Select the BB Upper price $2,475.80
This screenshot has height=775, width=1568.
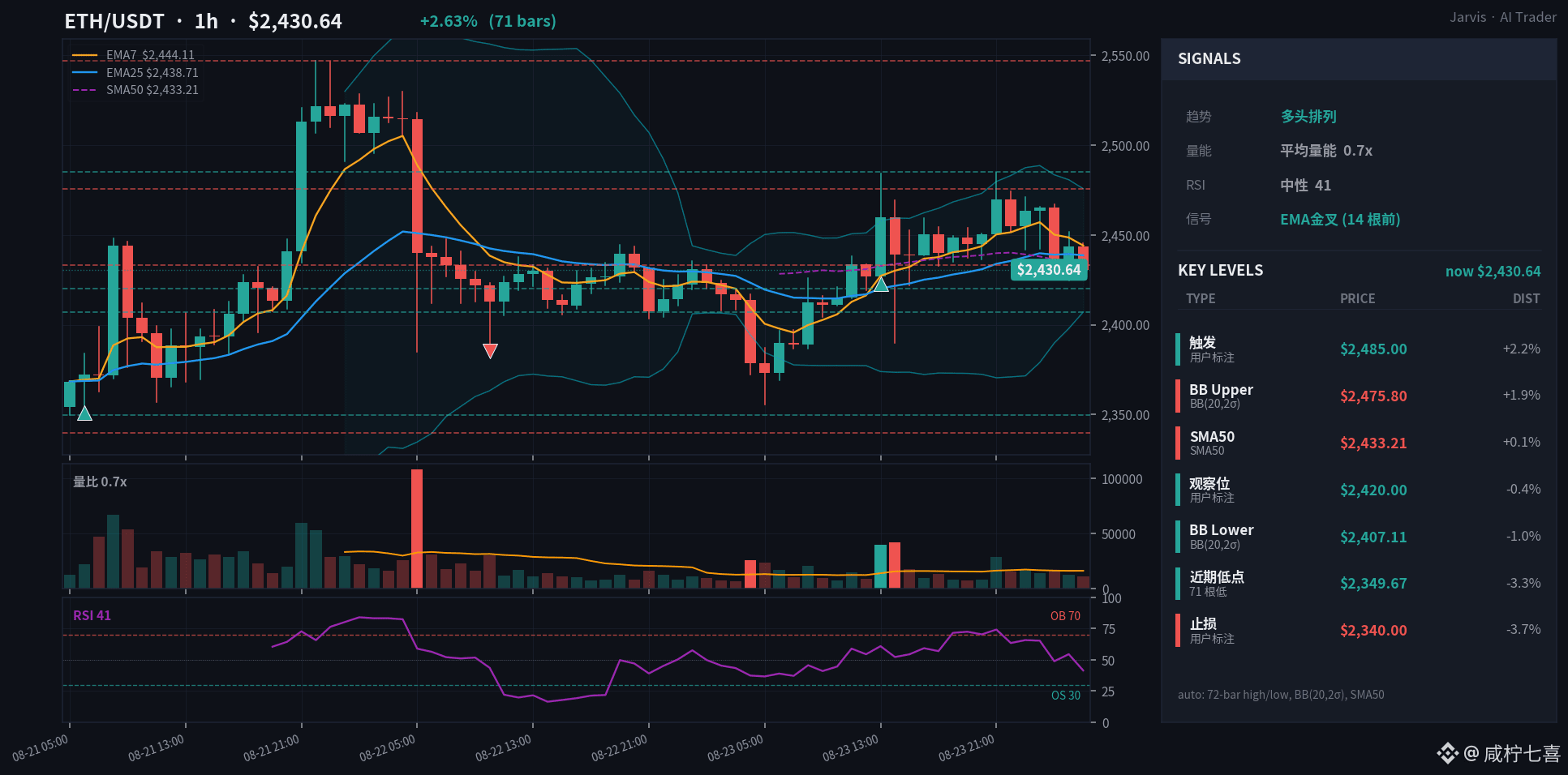(1373, 396)
